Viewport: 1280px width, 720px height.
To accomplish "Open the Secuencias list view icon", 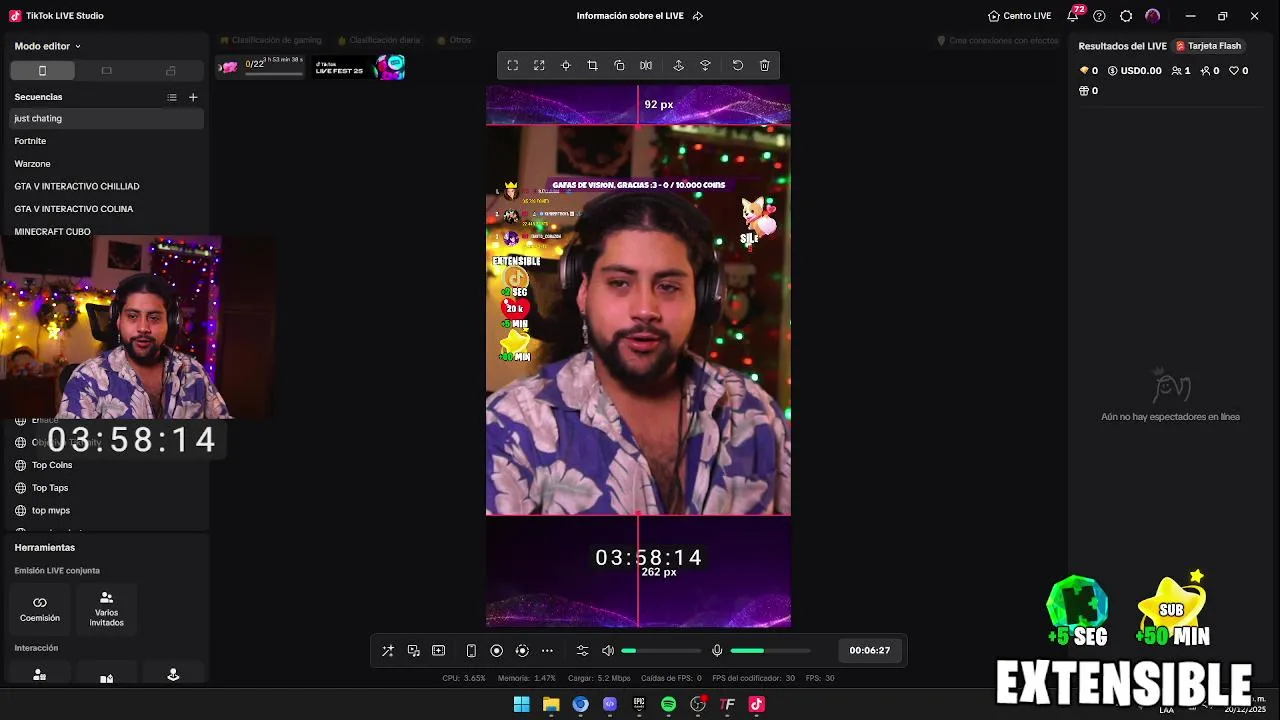I will 172,97.
